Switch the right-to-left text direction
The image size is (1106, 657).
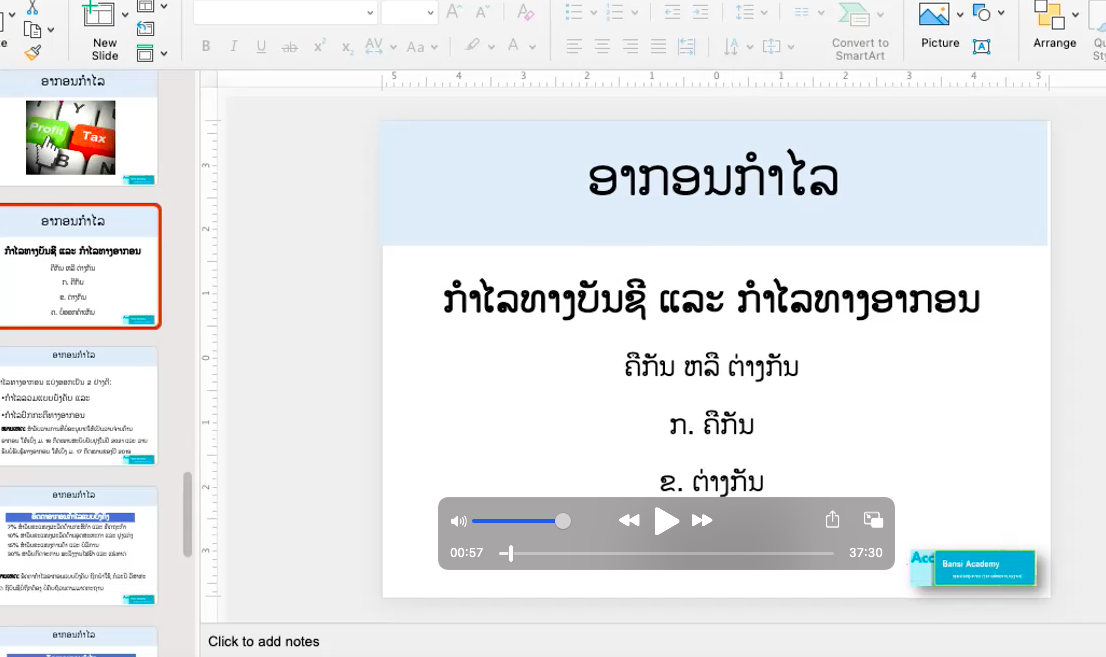pyautogui.click(x=686, y=47)
